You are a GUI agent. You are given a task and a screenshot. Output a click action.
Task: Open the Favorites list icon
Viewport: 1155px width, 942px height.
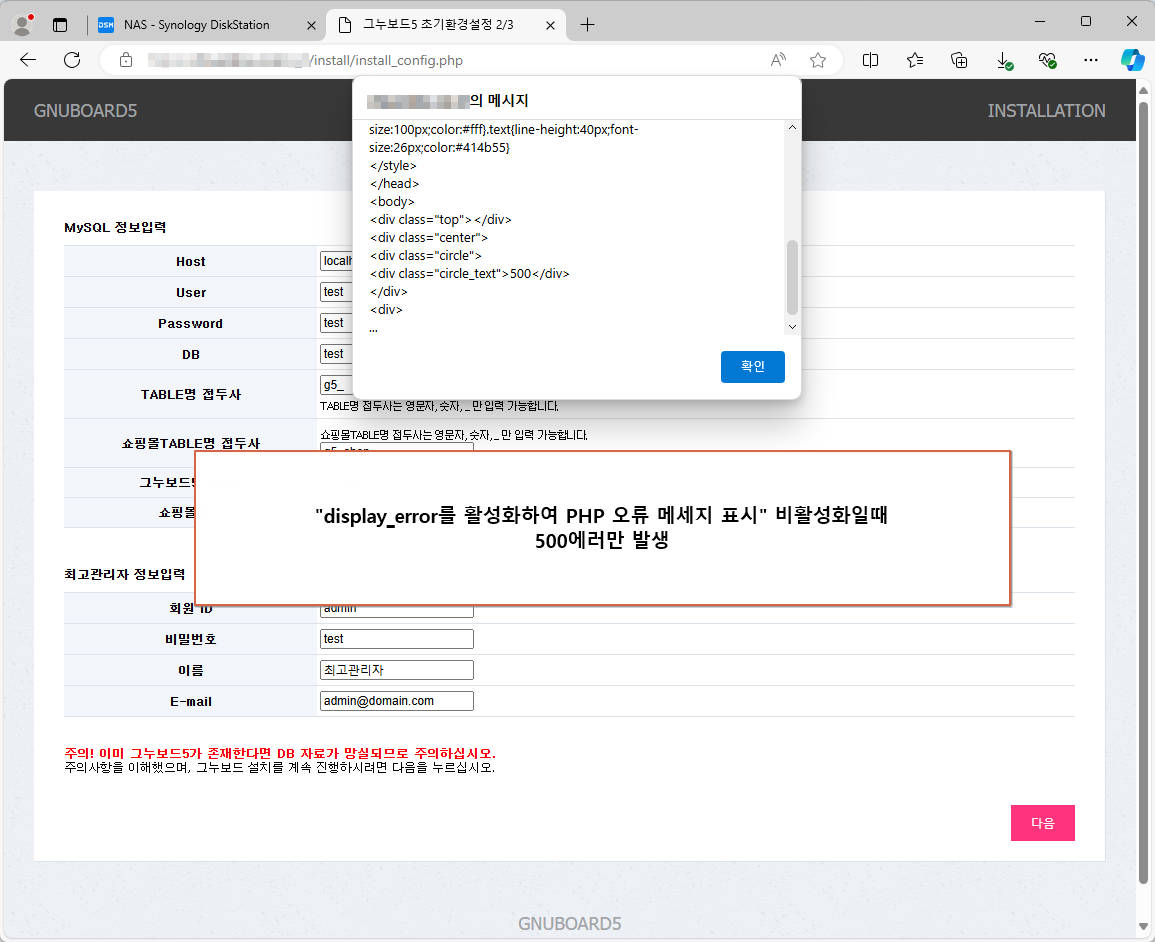pyautogui.click(x=915, y=60)
